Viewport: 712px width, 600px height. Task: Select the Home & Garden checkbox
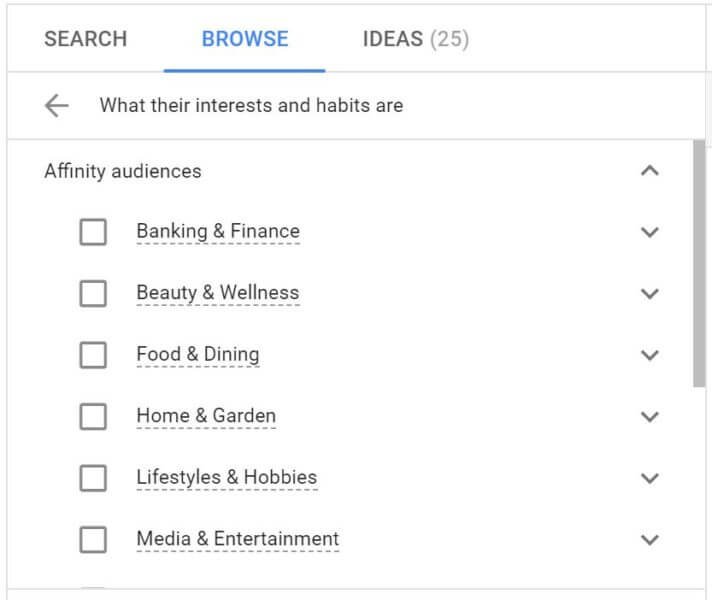93,416
